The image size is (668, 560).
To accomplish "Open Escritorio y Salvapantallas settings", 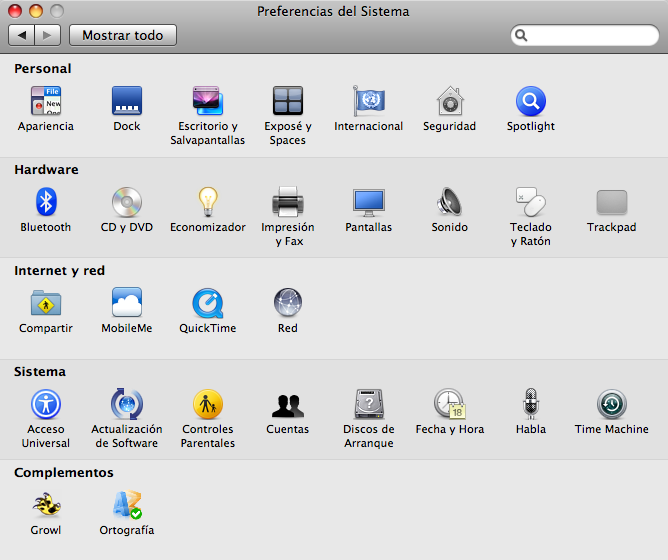I will coord(208,102).
